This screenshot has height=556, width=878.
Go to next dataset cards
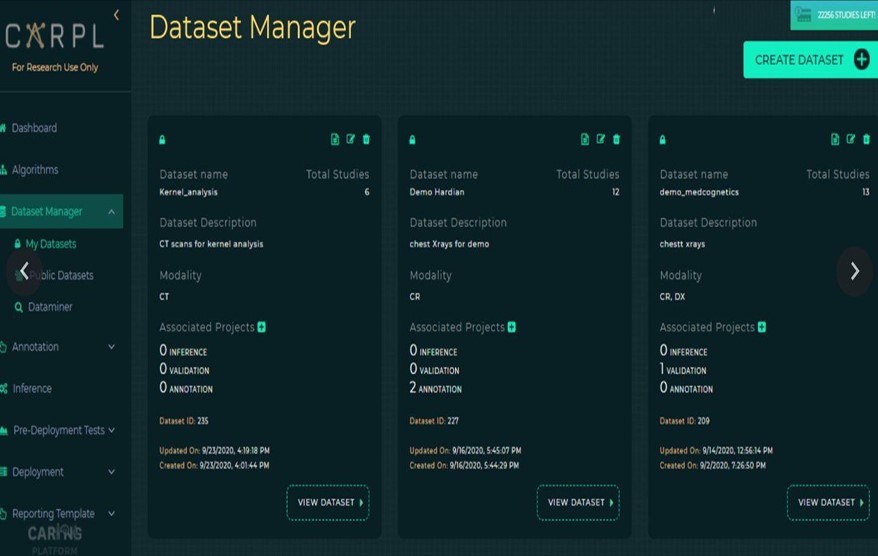pyautogui.click(x=854, y=272)
